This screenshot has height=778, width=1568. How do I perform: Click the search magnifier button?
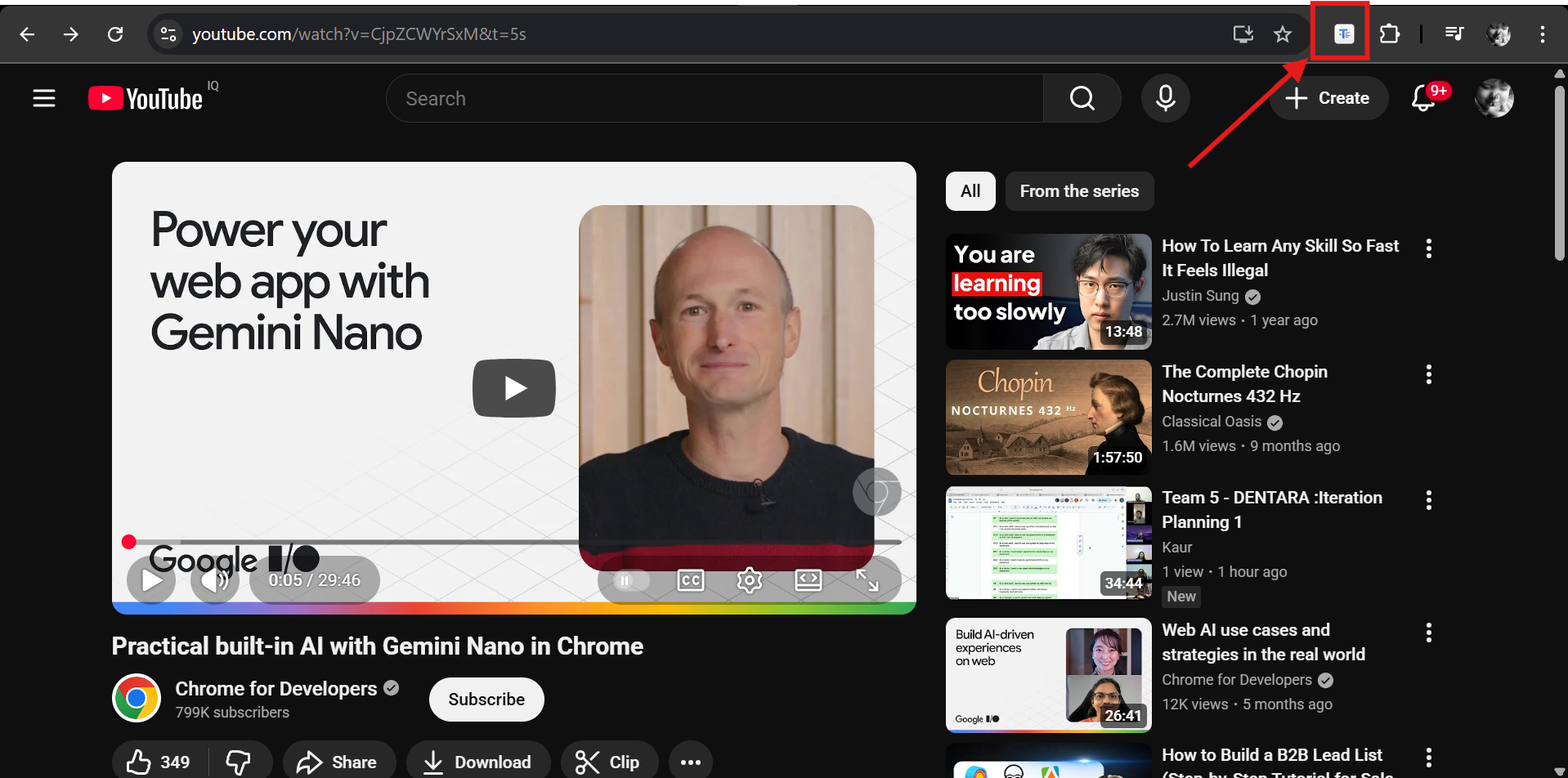[x=1082, y=98]
